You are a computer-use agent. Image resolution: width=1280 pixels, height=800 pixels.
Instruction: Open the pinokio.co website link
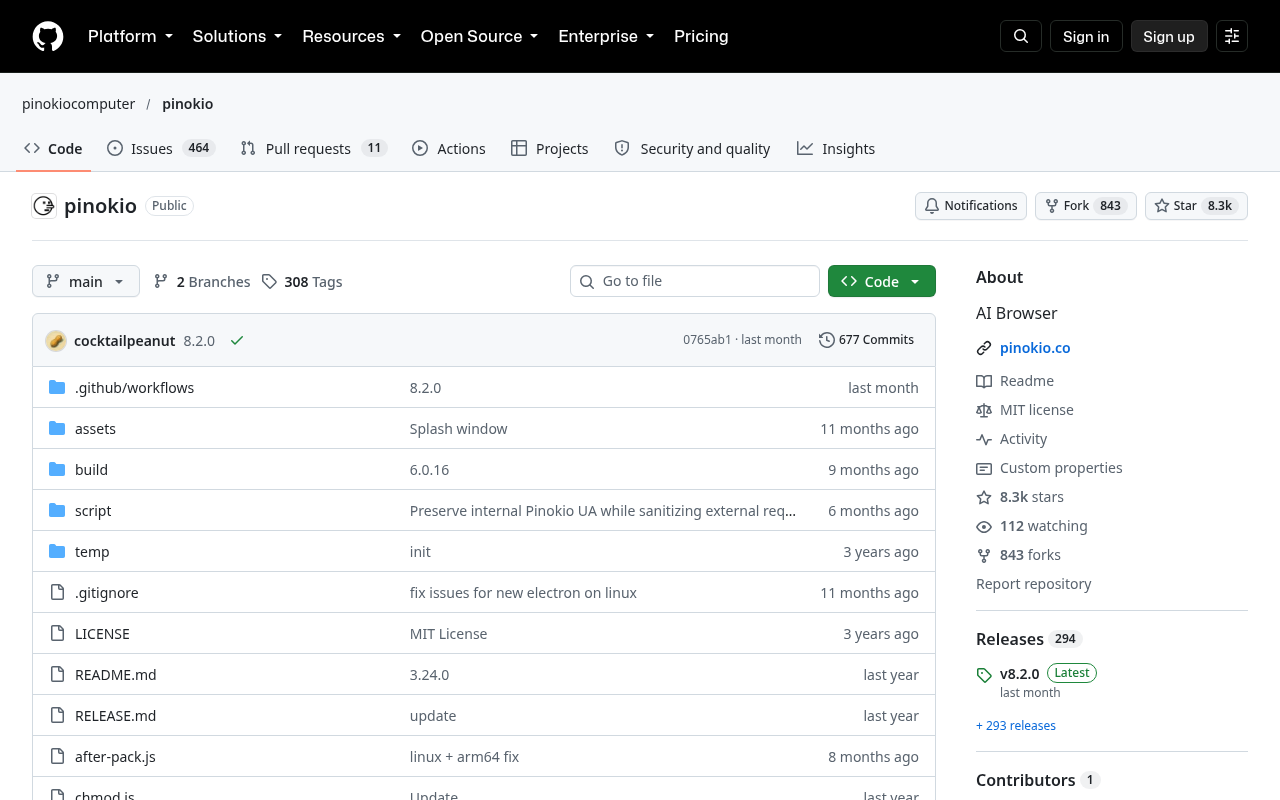pos(1035,348)
